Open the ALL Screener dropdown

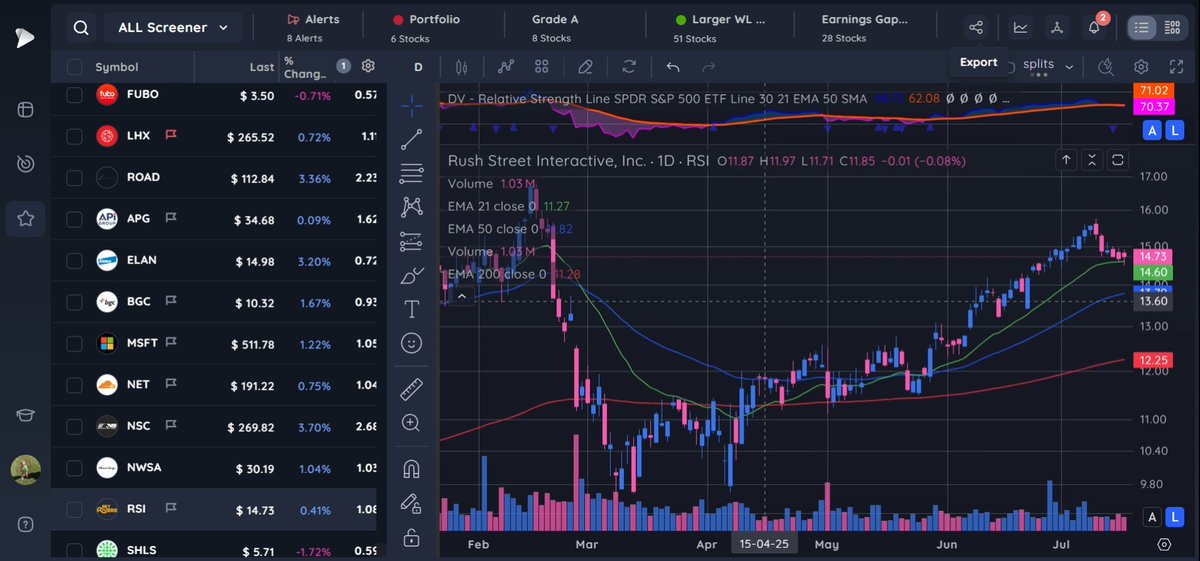[x=173, y=28]
